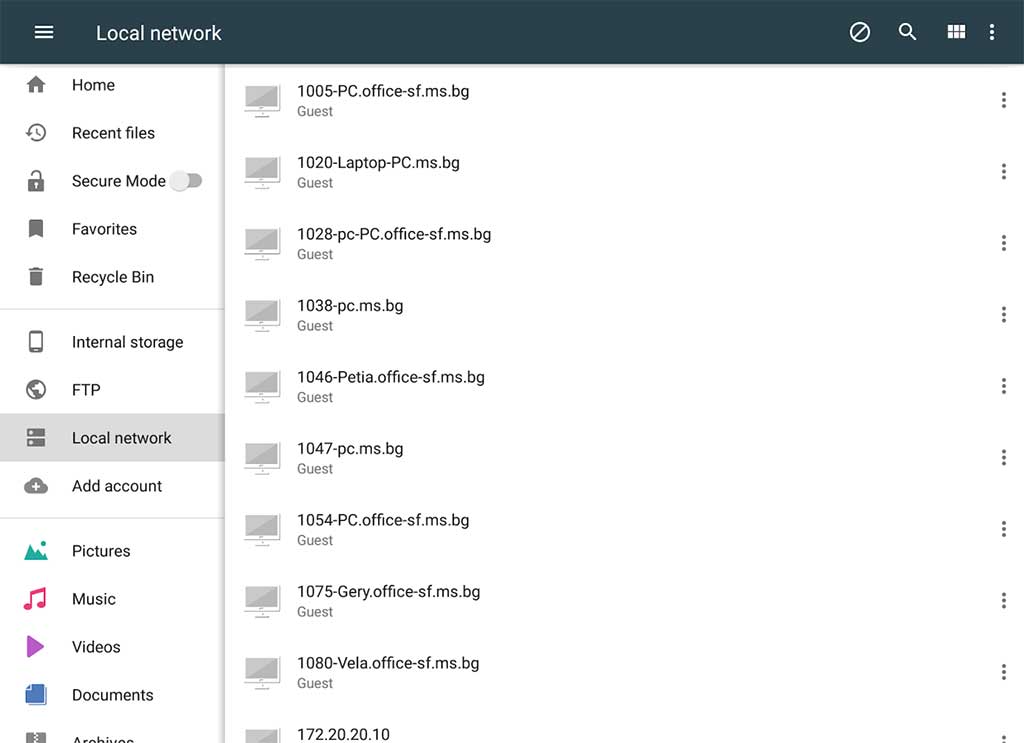This screenshot has height=743, width=1024.
Task: Click the Internal storage phone icon
Action: click(x=36, y=341)
